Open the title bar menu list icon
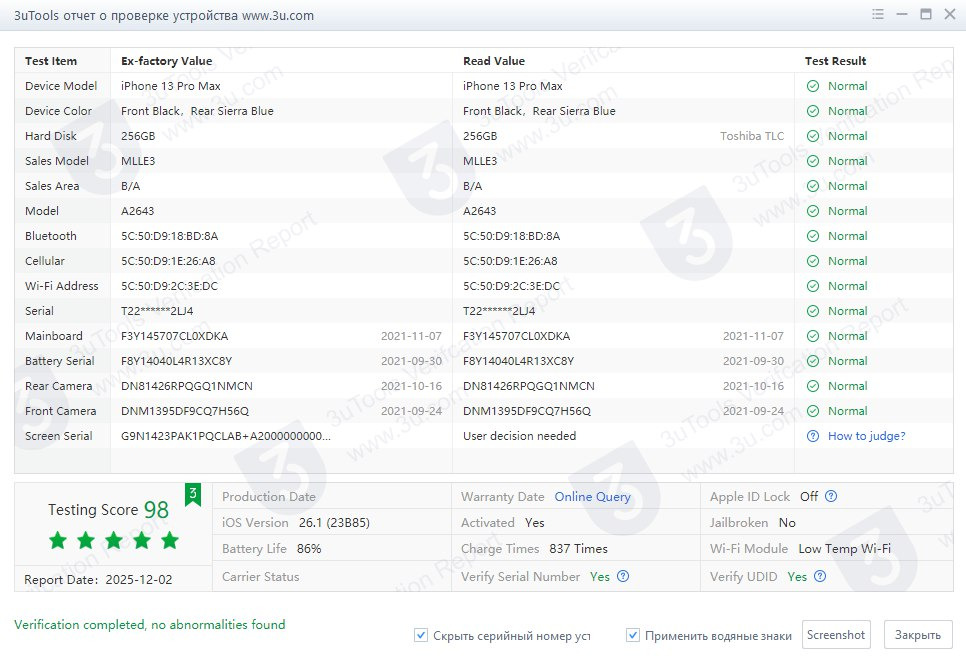Image resolution: width=966 pixels, height=664 pixels. [877, 14]
